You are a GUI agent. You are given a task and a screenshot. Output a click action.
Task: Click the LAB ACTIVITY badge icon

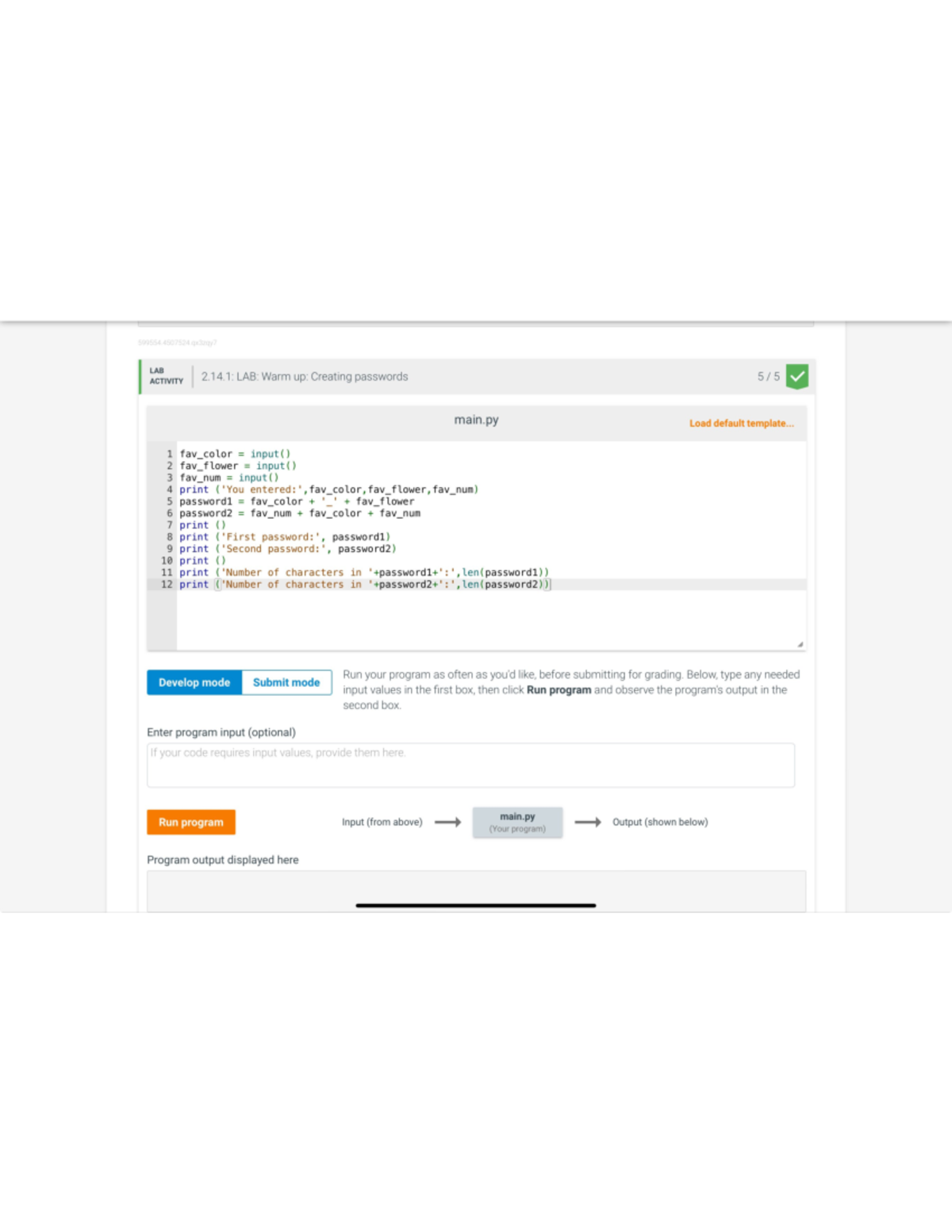coord(167,375)
